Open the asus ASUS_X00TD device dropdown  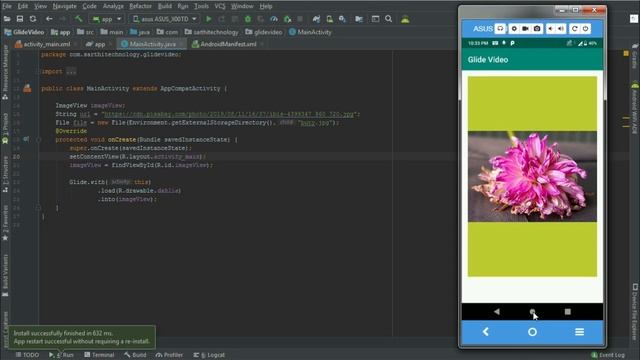164,19
